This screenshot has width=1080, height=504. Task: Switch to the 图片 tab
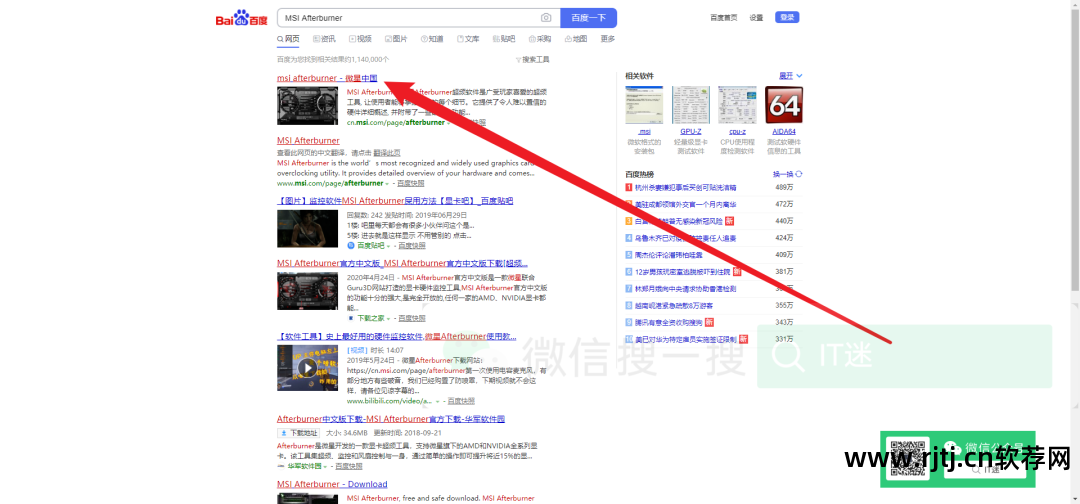(395, 39)
